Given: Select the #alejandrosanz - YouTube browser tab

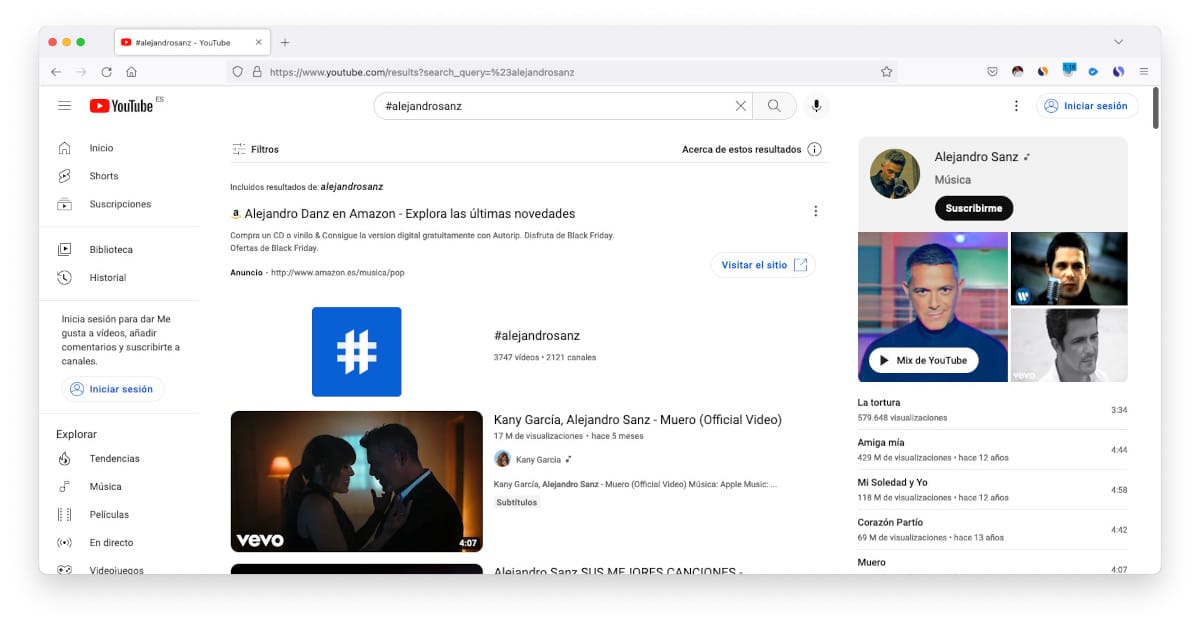Looking at the screenshot, I should pyautogui.click(x=192, y=43).
